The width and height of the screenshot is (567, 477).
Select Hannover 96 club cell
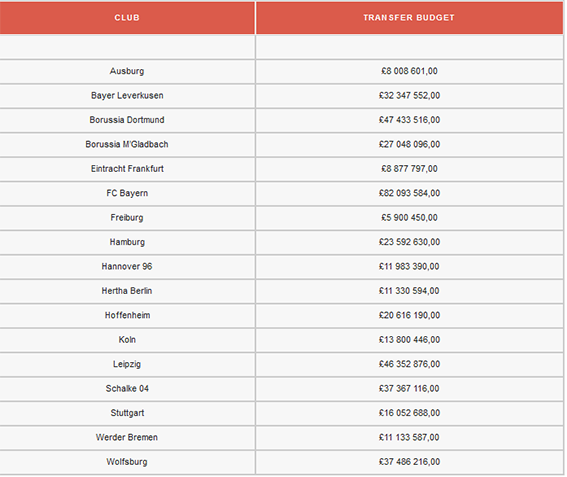127,267
